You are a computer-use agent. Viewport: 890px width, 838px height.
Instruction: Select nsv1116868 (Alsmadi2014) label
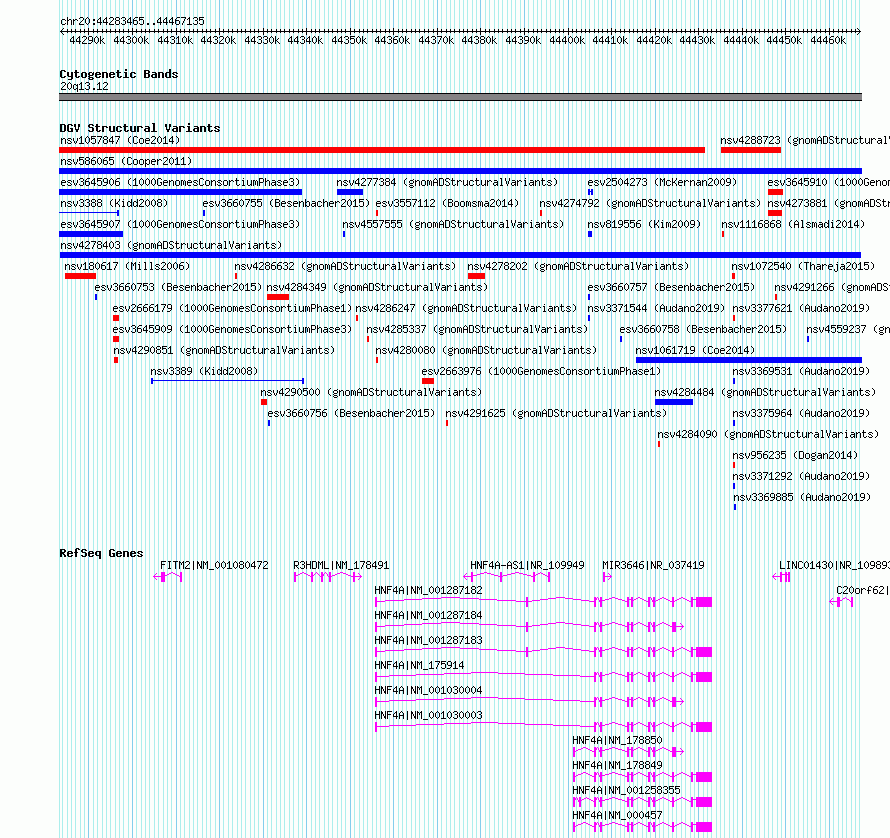click(x=793, y=224)
